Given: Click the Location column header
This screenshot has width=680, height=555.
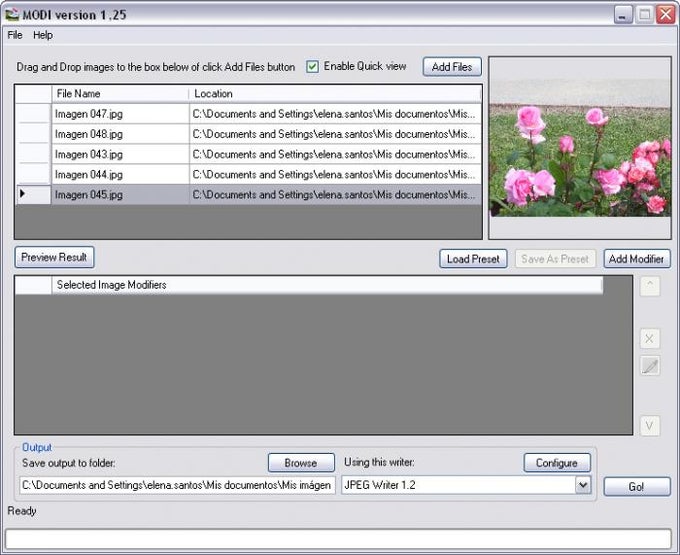Looking at the screenshot, I should (x=335, y=94).
